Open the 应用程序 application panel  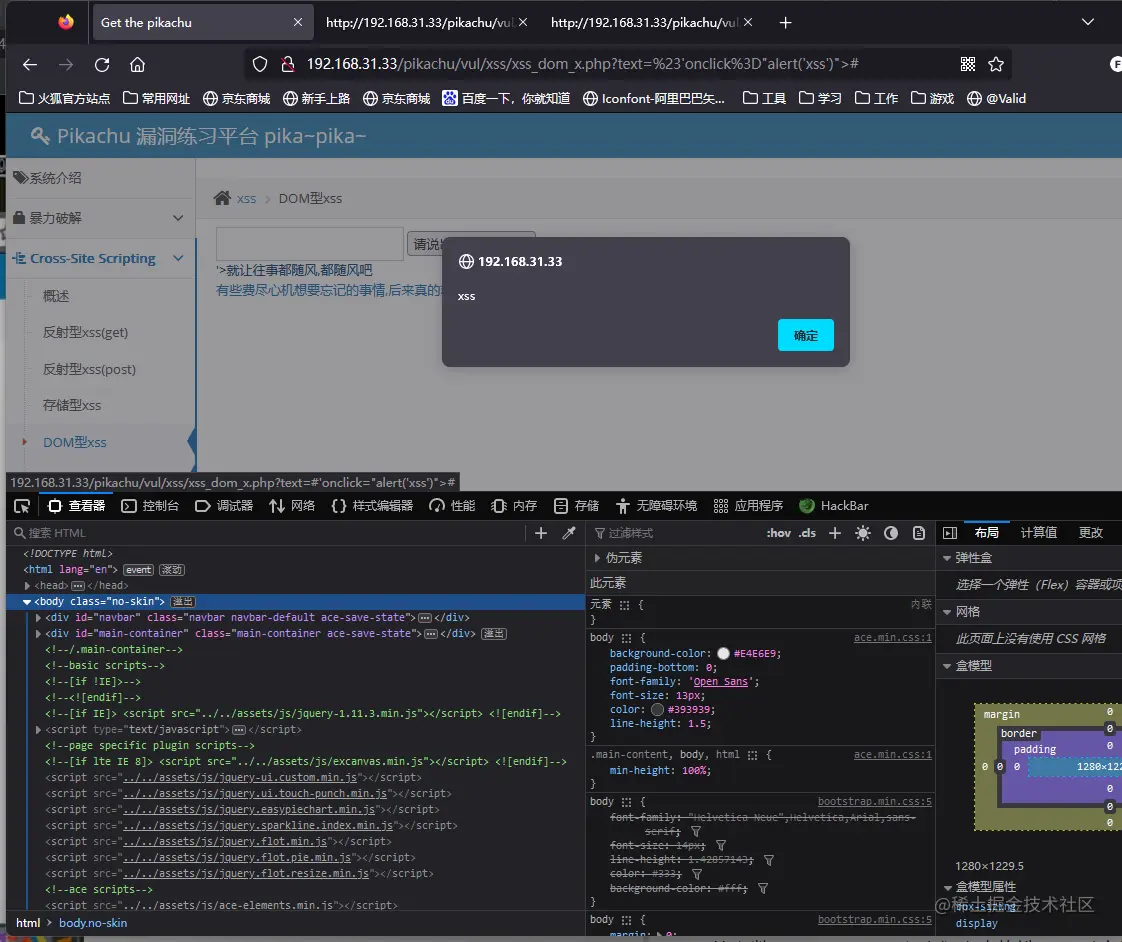[748, 506]
